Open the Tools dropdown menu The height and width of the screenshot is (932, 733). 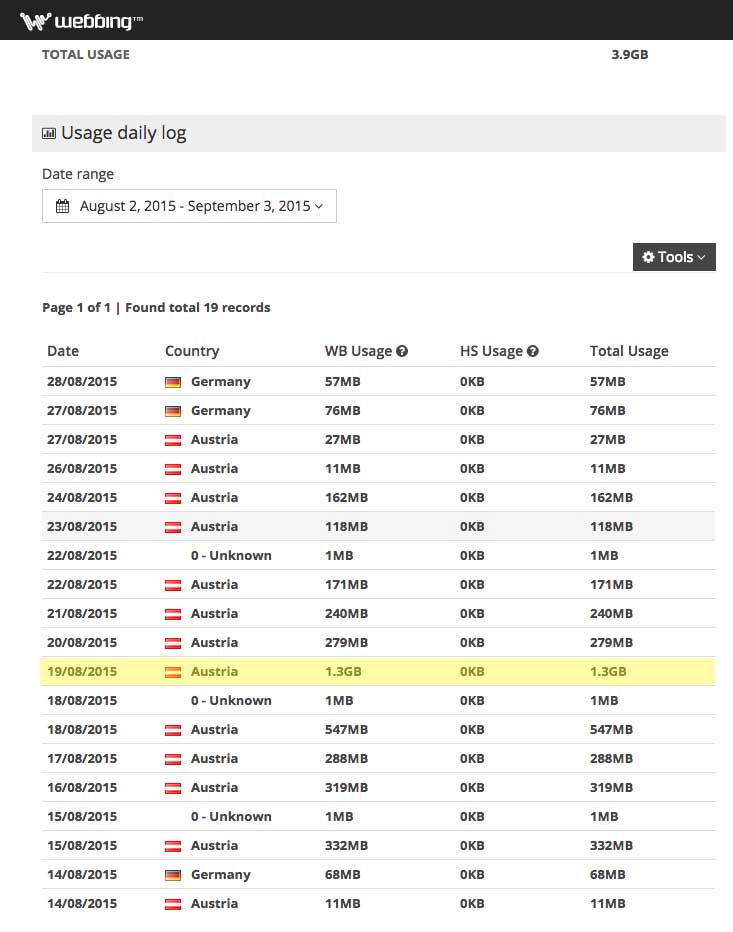[x=674, y=257]
